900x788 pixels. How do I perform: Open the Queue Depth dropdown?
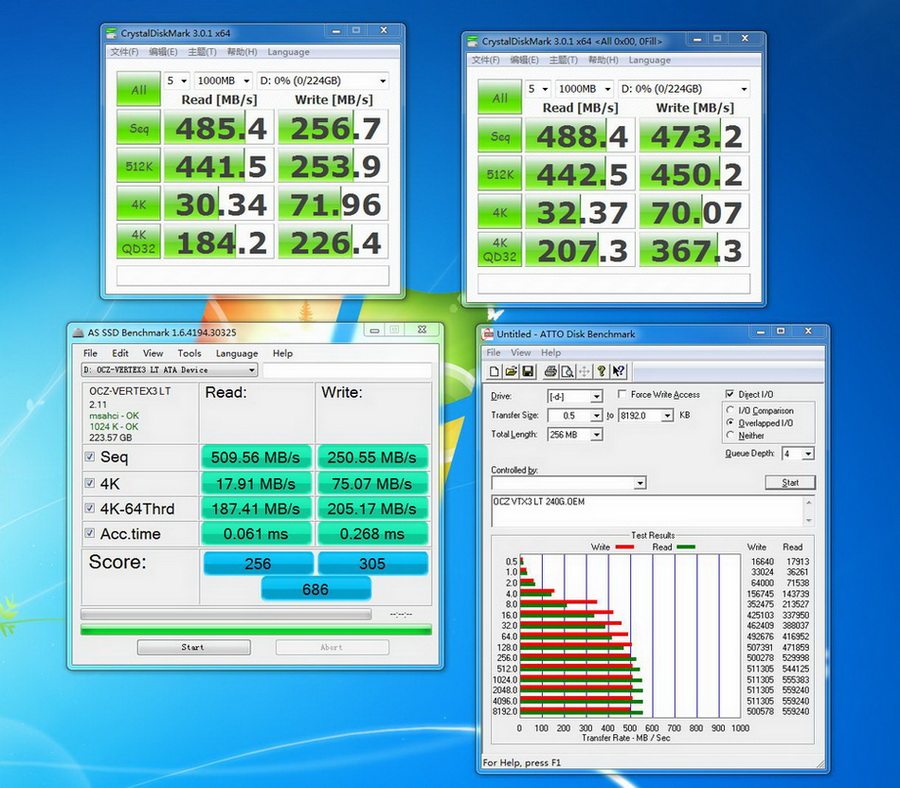tap(808, 454)
